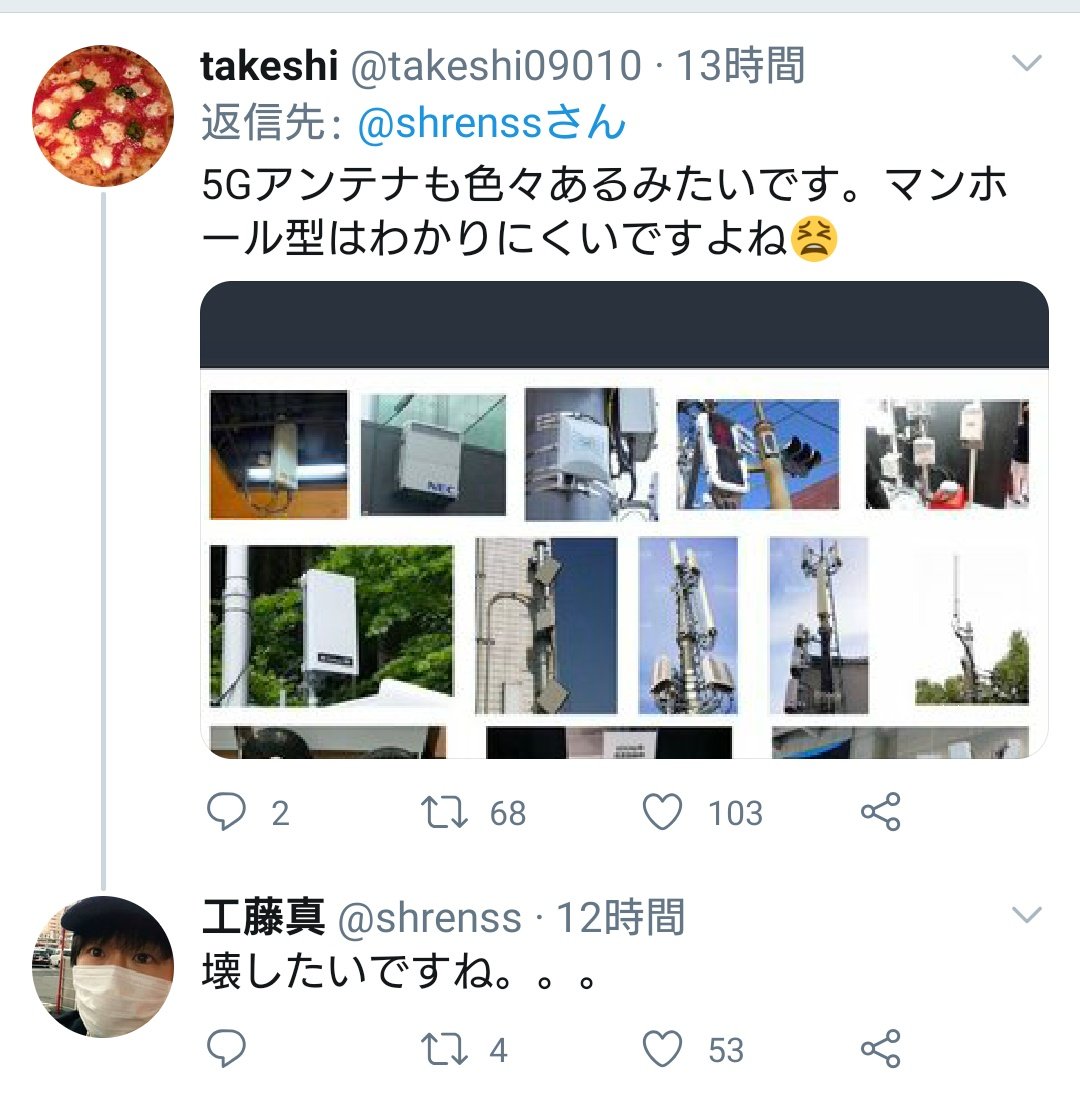1080x1094 pixels.
Task: Open takeshi's pizza profile picture
Action: [x=103, y=116]
